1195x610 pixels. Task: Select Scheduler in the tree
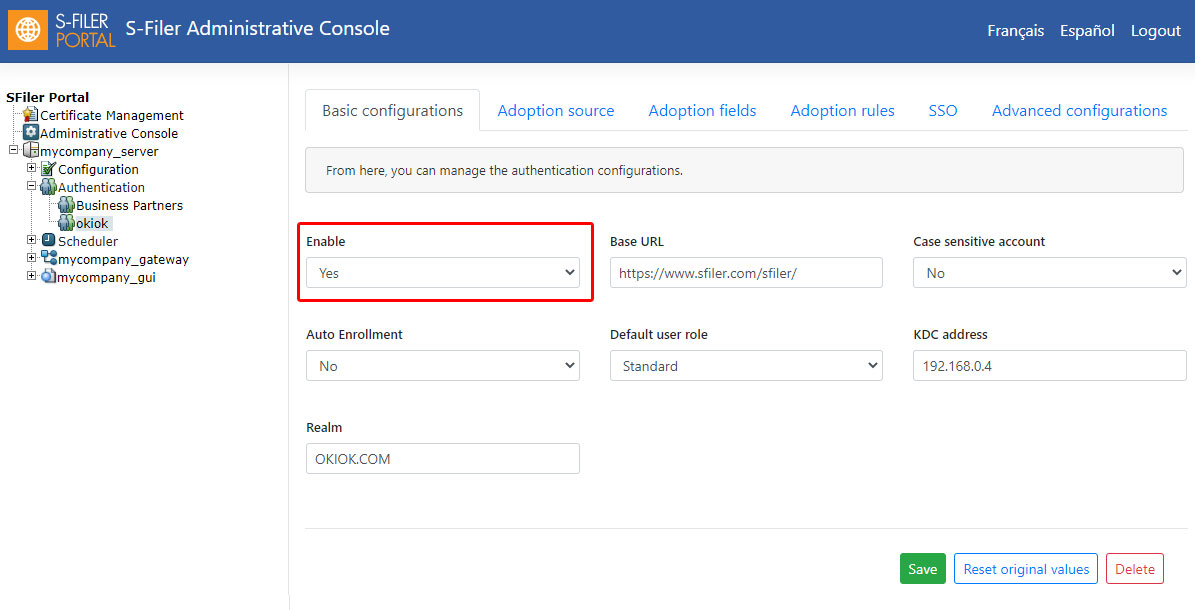point(88,241)
